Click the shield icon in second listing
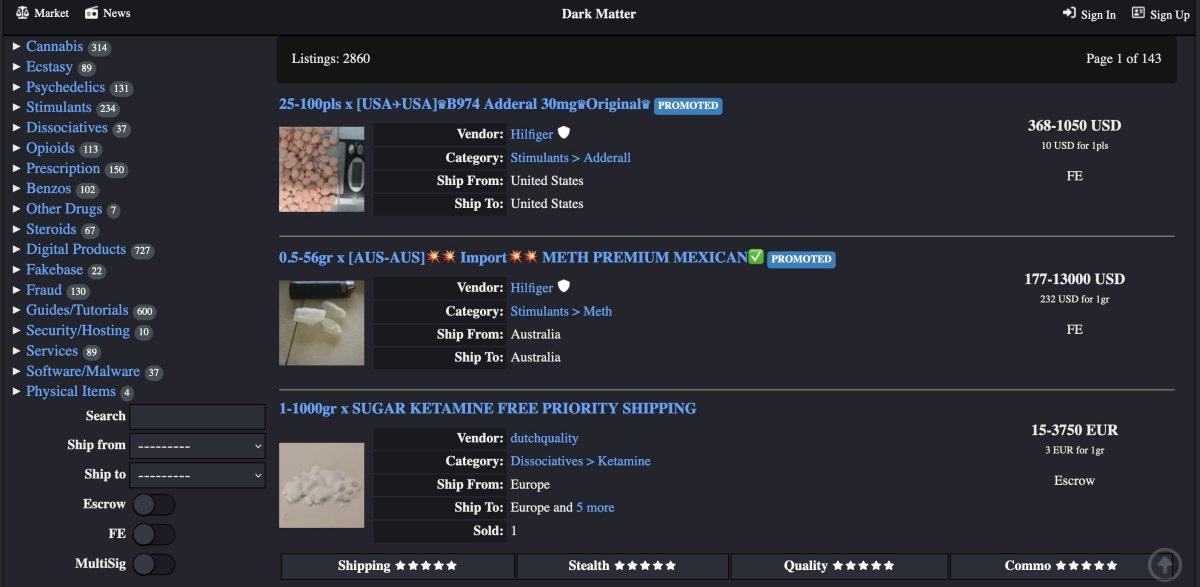1200x587 pixels. coord(564,287)
